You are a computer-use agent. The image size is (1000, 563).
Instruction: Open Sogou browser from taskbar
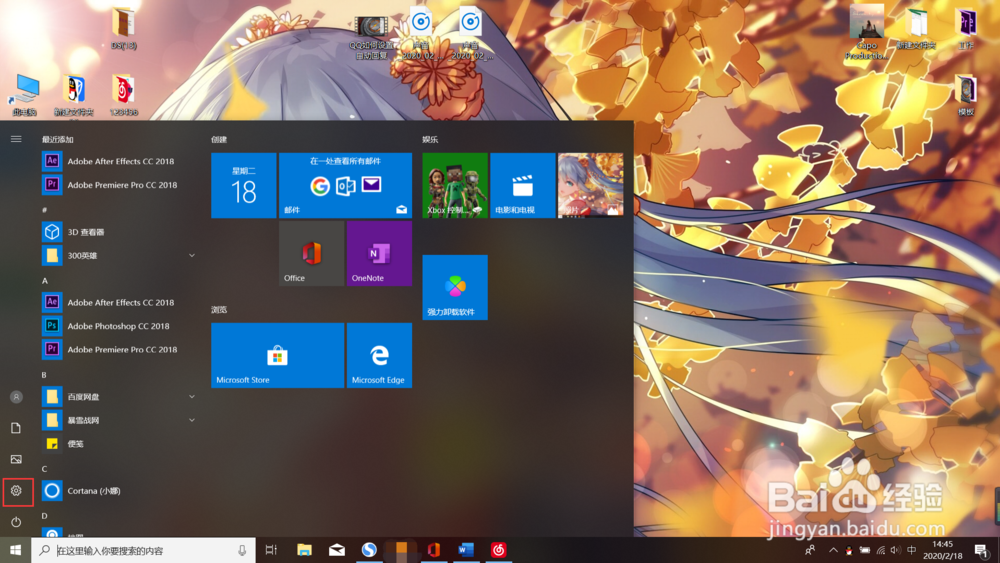pyautogui.click(x=369, y=550)
